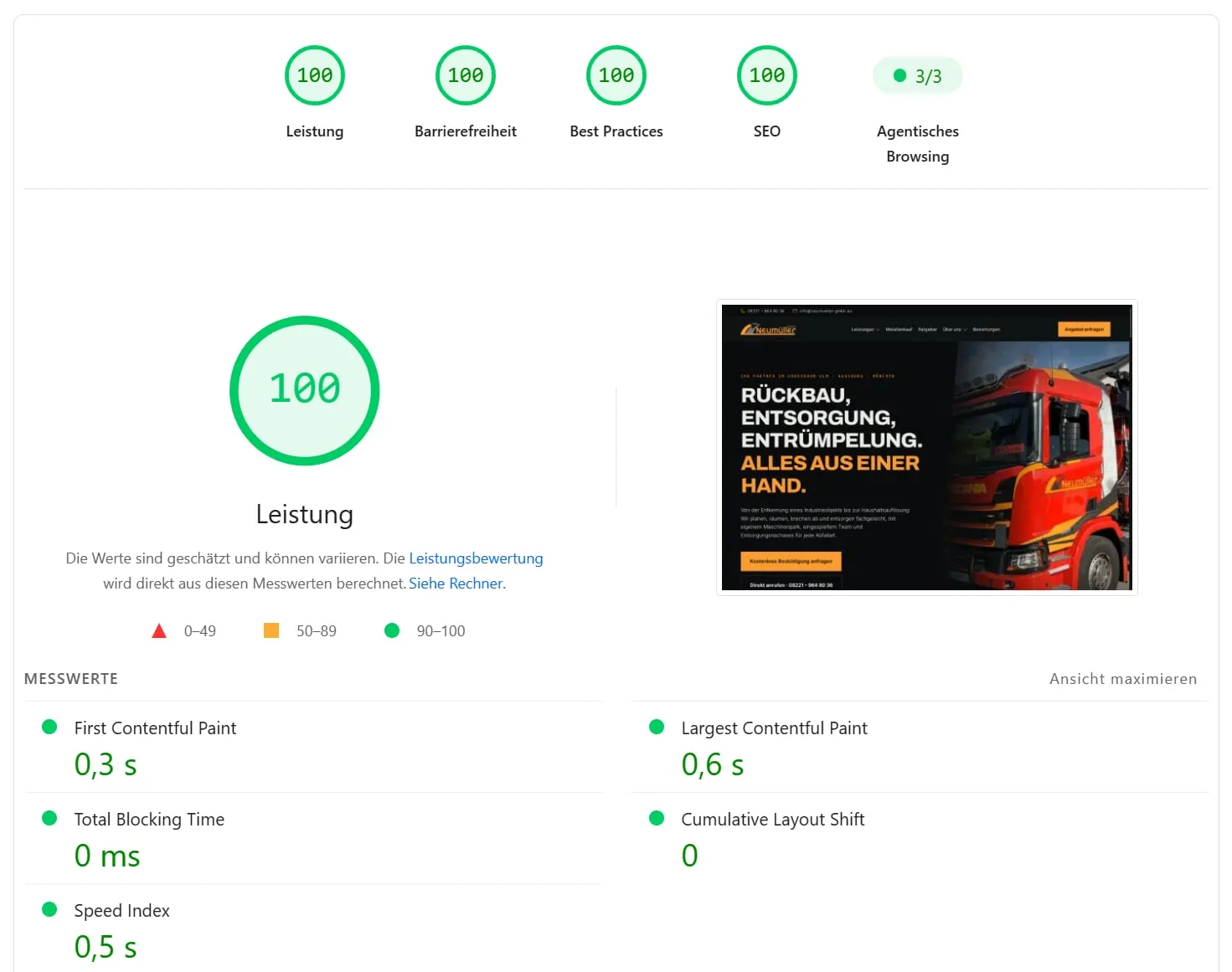Click the green dot beside Largest Contentful Paint
Screen dimensions: 1232x972
[657, 727]
